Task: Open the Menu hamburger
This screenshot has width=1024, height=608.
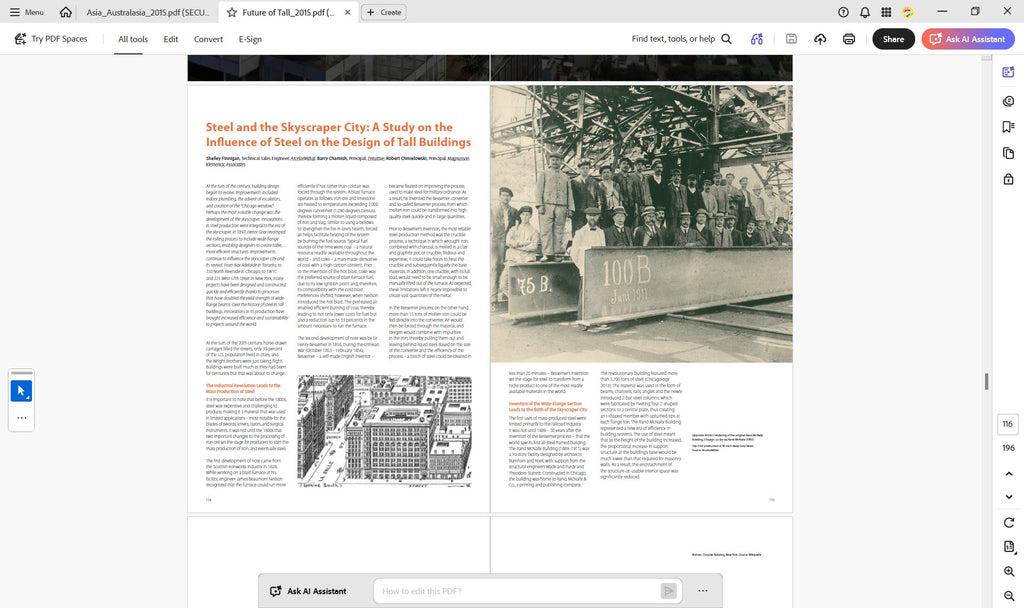Action: [x=27, y=12]
